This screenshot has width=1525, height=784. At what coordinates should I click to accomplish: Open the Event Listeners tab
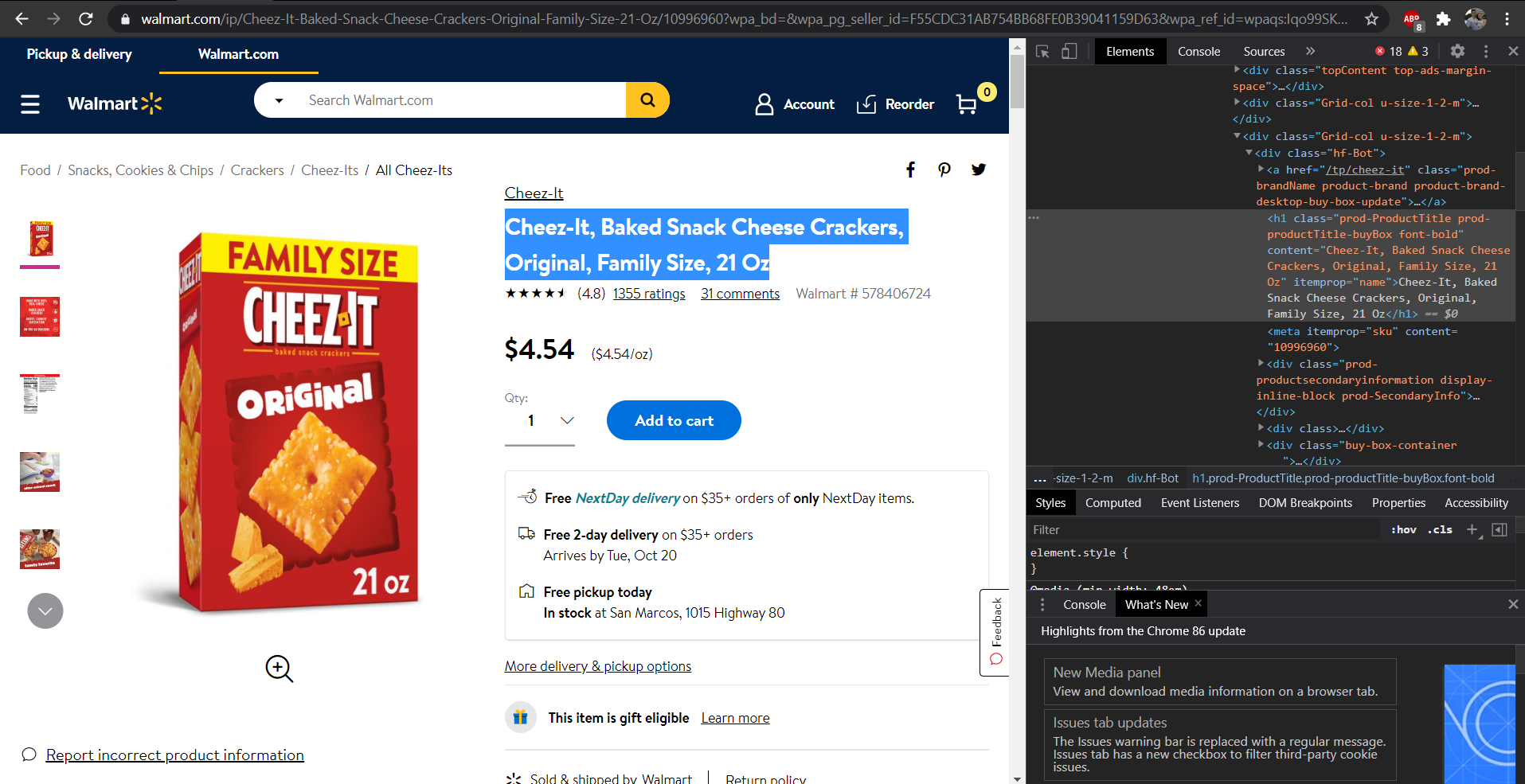(x=1199, y=503)
